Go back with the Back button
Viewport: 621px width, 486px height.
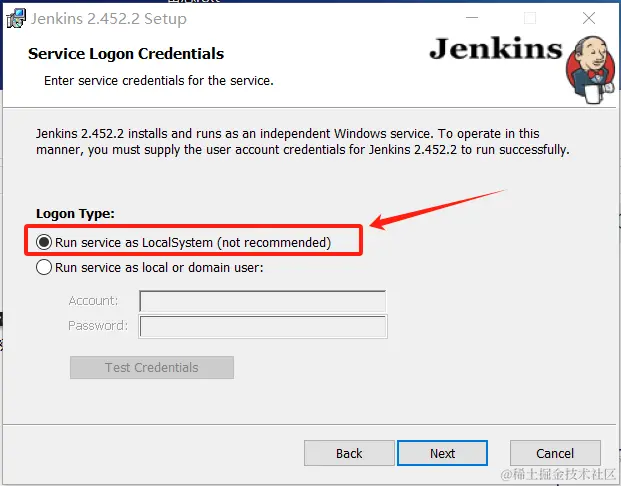[x=349, y=453]
